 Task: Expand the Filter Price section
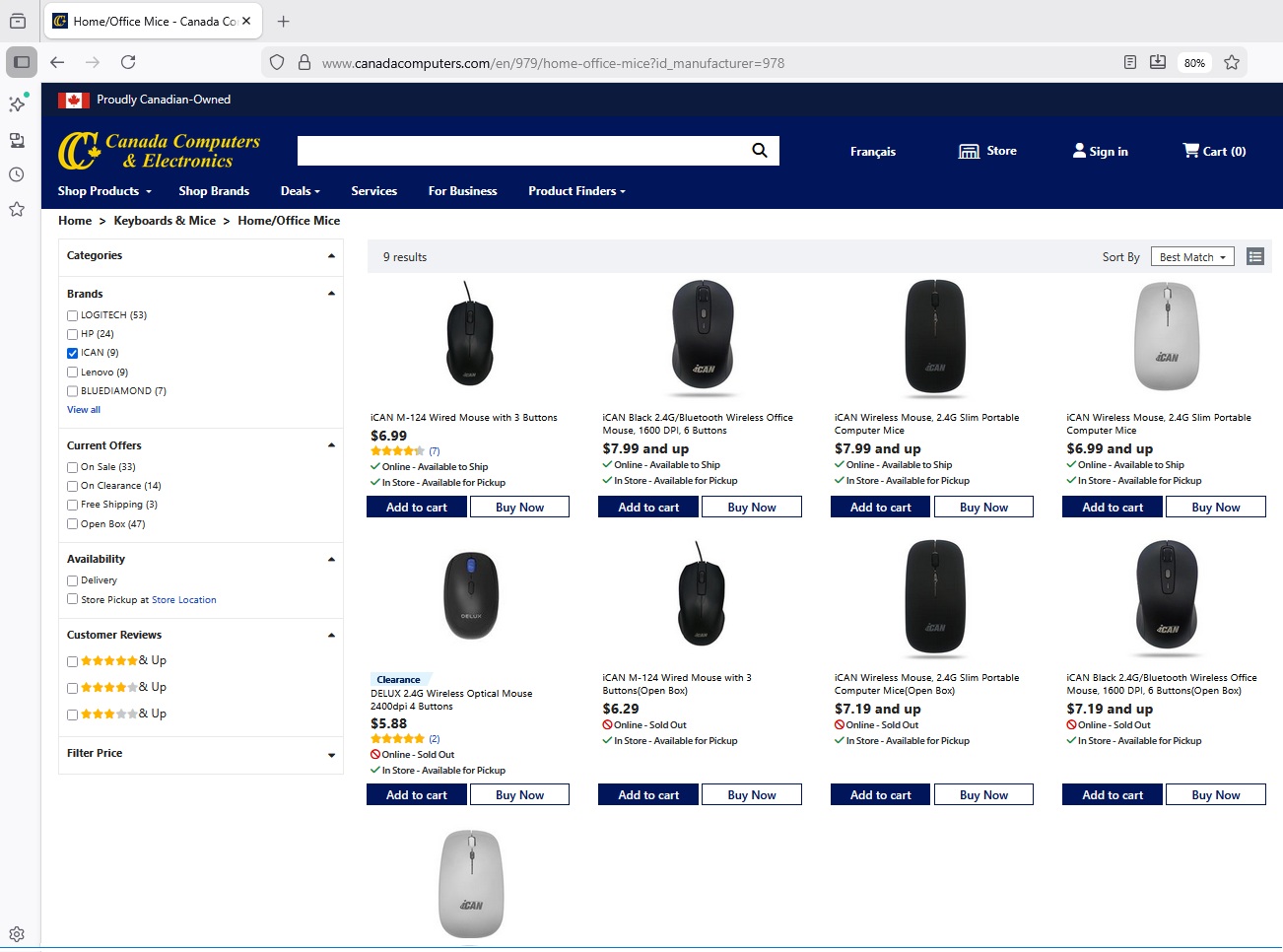tap(331, 756)
